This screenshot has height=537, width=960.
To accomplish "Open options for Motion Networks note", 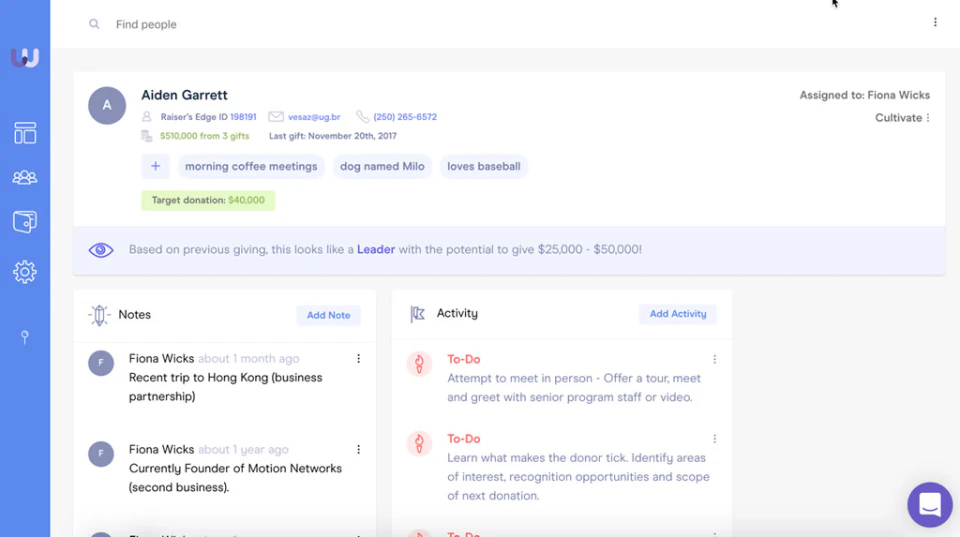I will [x=358, y=449].
